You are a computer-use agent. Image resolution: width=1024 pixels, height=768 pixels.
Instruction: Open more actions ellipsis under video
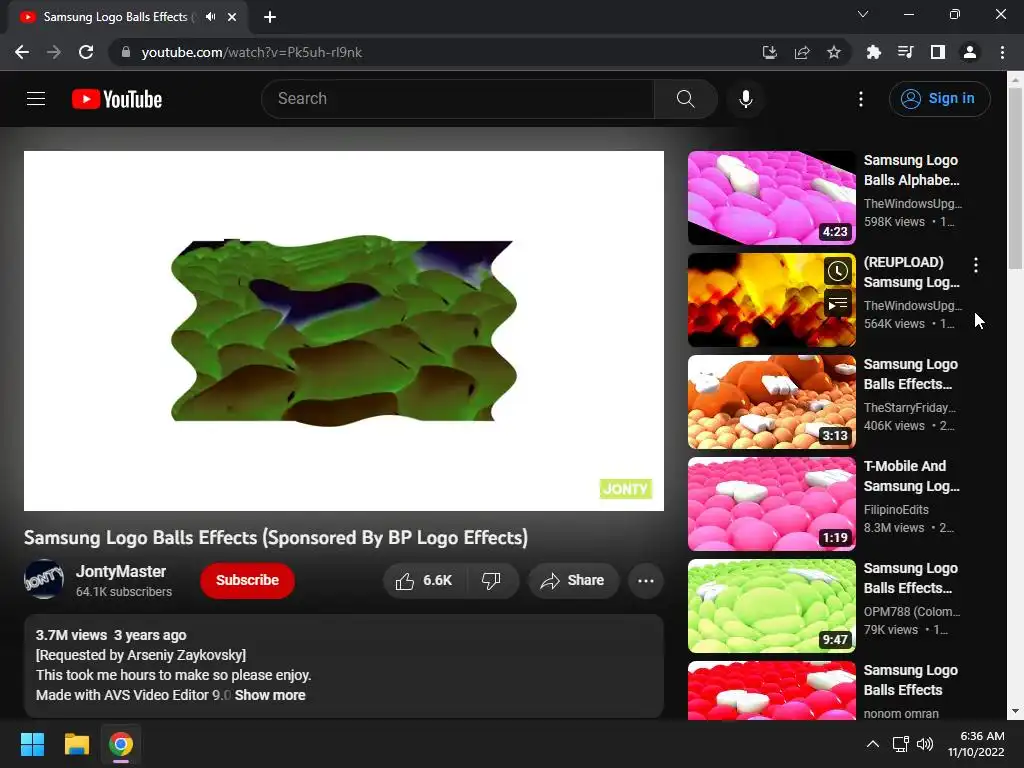[x=645, y=581]
